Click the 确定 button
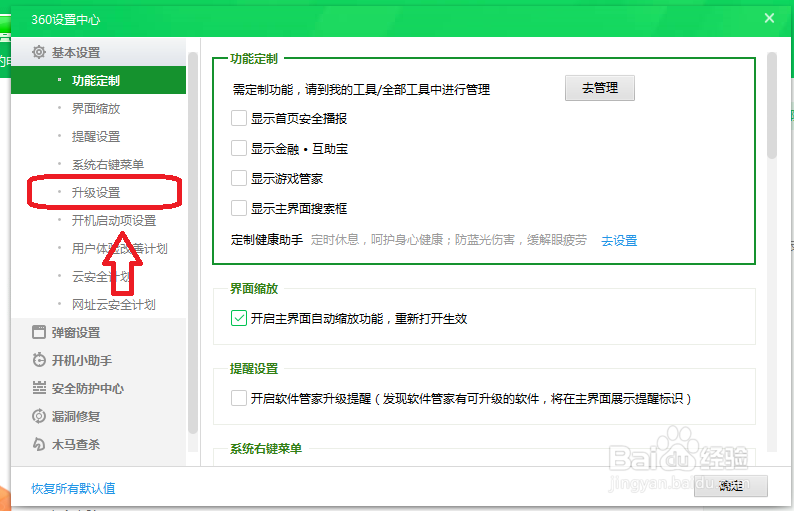Image resolution: width=794 pixels, height=511 pixels. pyautogui.click(x=731, y=486)
